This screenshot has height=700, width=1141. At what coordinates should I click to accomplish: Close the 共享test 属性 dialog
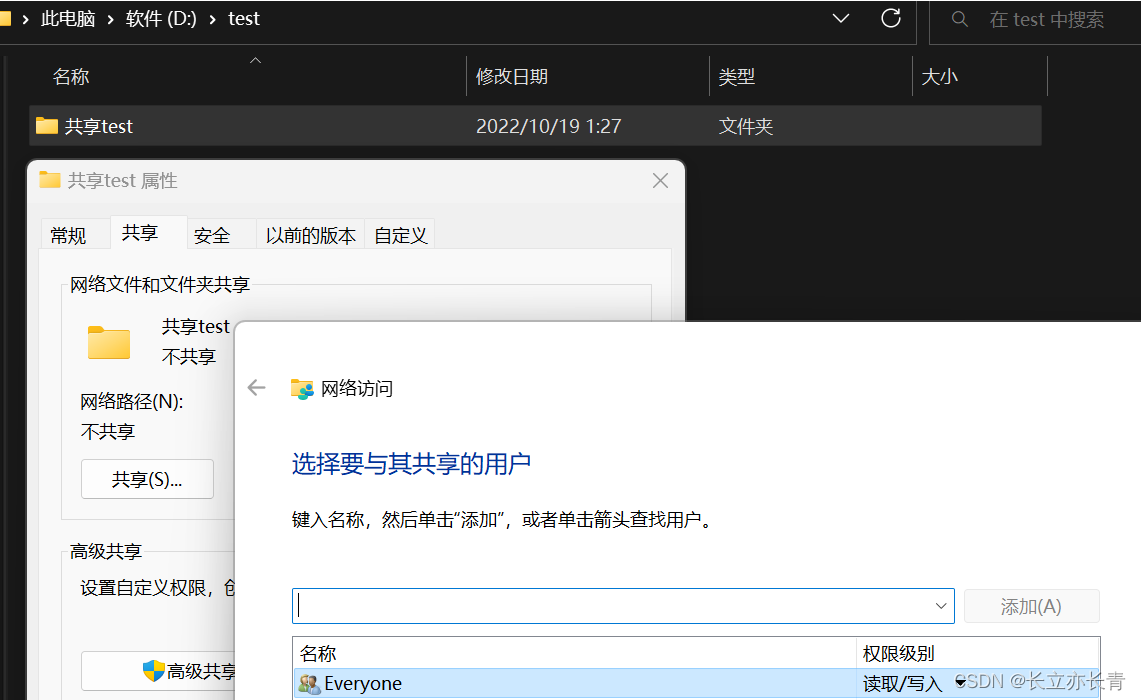(660, 180)
